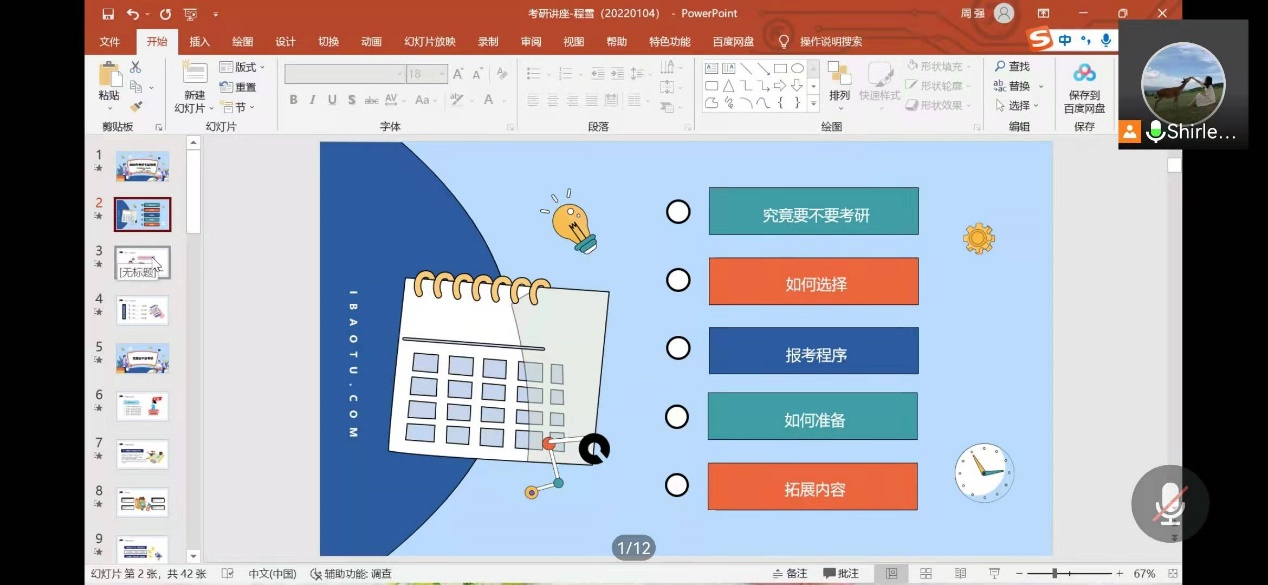Click the New Slide icon

tap(194, 72)
